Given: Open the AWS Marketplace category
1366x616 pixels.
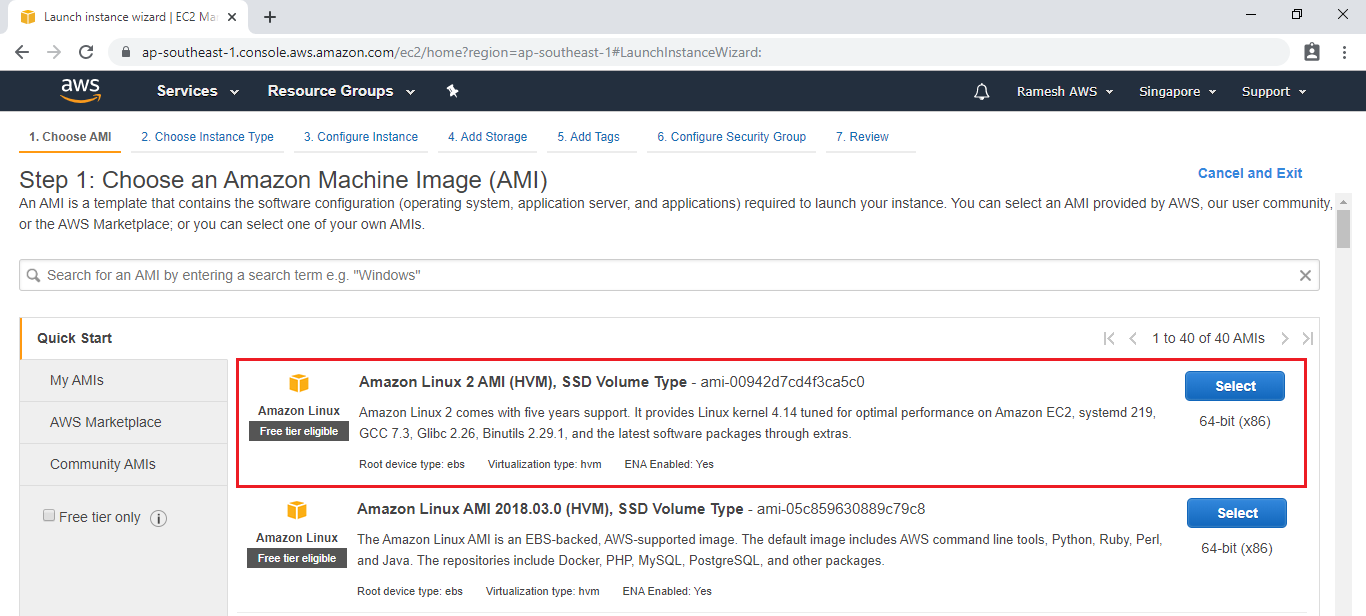Looking at the screenshot, I should (x=124, y=422).
